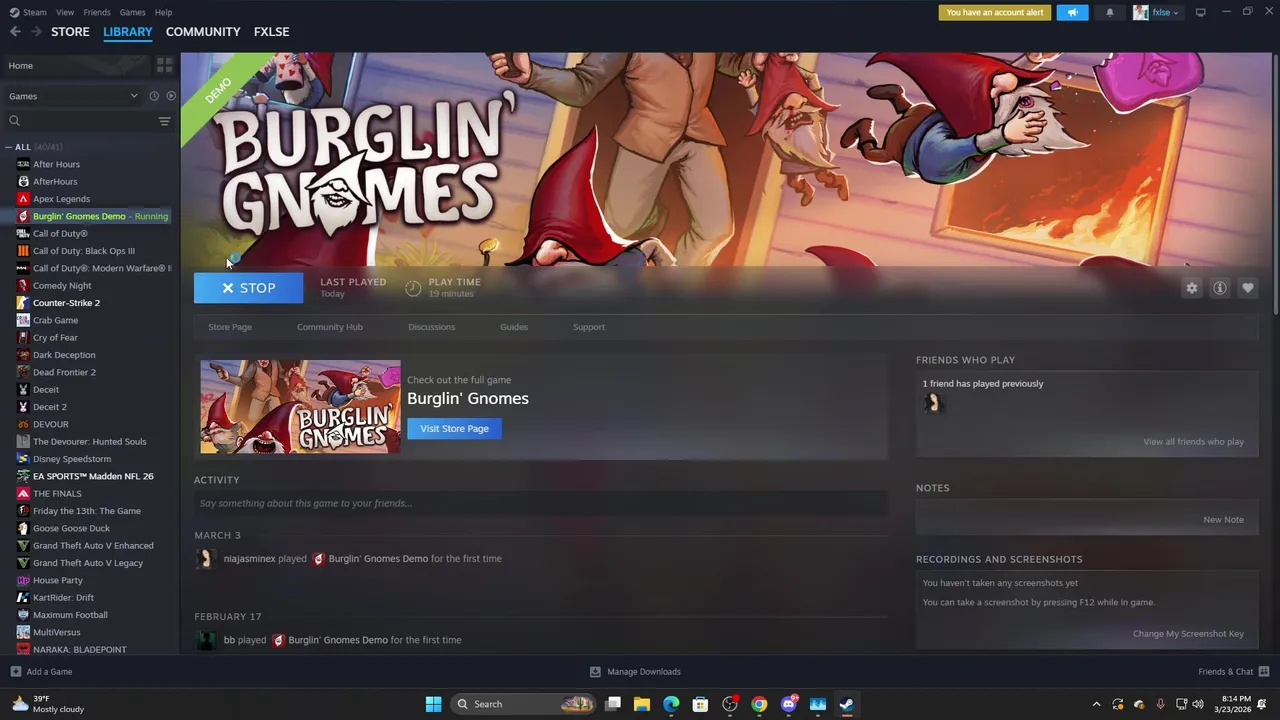This screenshot has width=1280, height=720.
Task: Open the Steam menu
Action: (29, 12)
